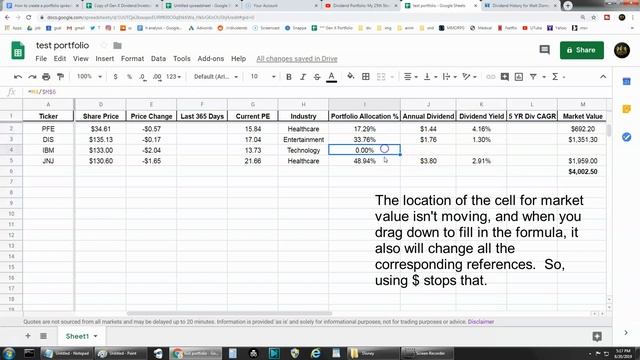This screenshot has width=640, height=360.
Task: Select the Paint format tool
Action: coord(60,77)
